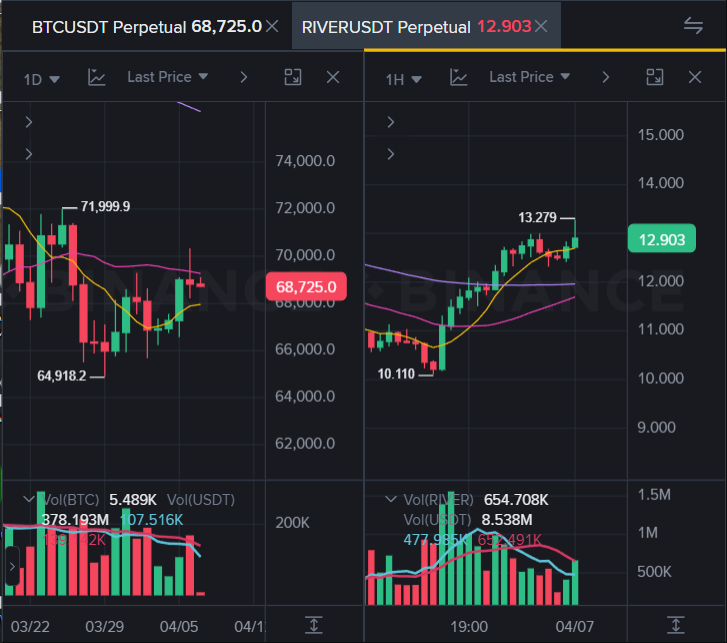The height and width of the screenshot is (643, 727).
Task: Click the 03/29 date label
Action: 105,627
